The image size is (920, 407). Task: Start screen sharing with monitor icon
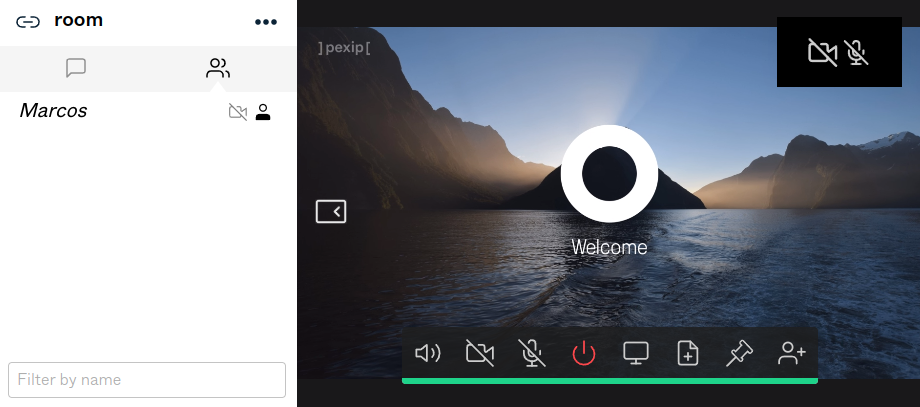(x=636, y=353)
